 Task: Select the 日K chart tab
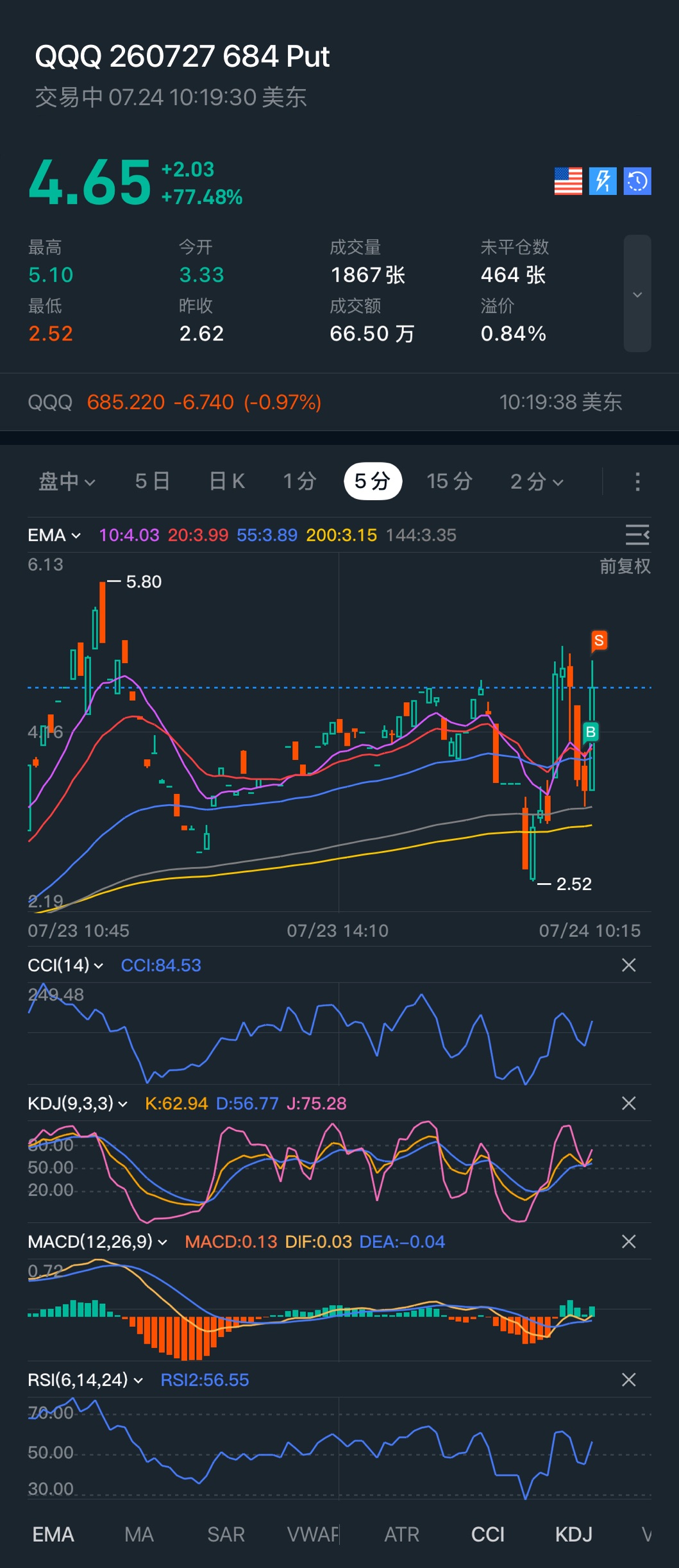tap(227, 482)
